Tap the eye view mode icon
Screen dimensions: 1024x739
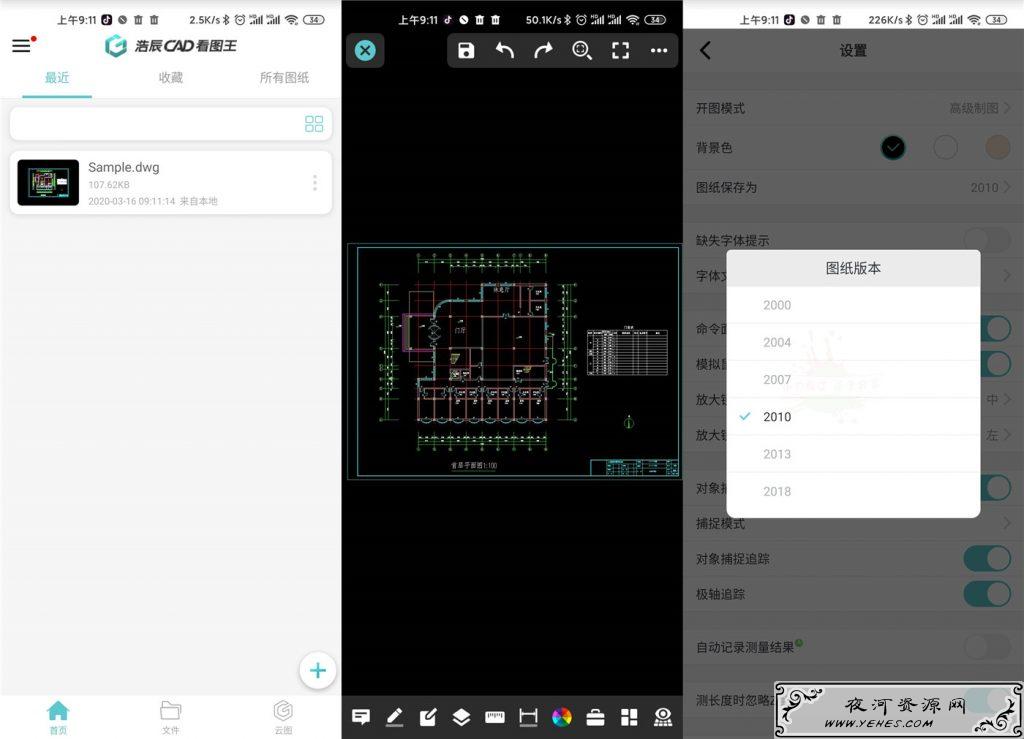[663, 717]
